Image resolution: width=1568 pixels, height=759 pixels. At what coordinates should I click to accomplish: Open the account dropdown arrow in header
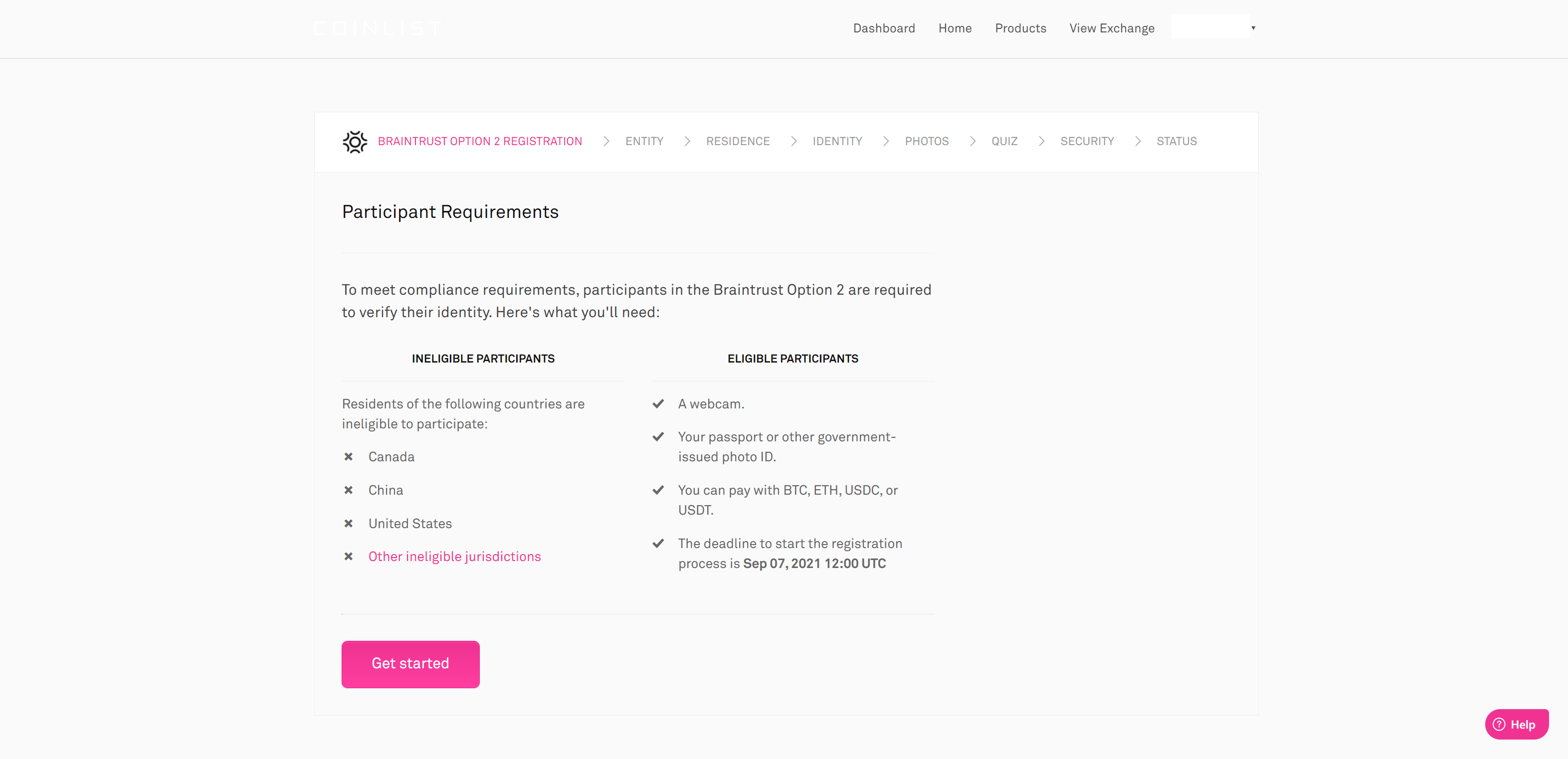1253,28
